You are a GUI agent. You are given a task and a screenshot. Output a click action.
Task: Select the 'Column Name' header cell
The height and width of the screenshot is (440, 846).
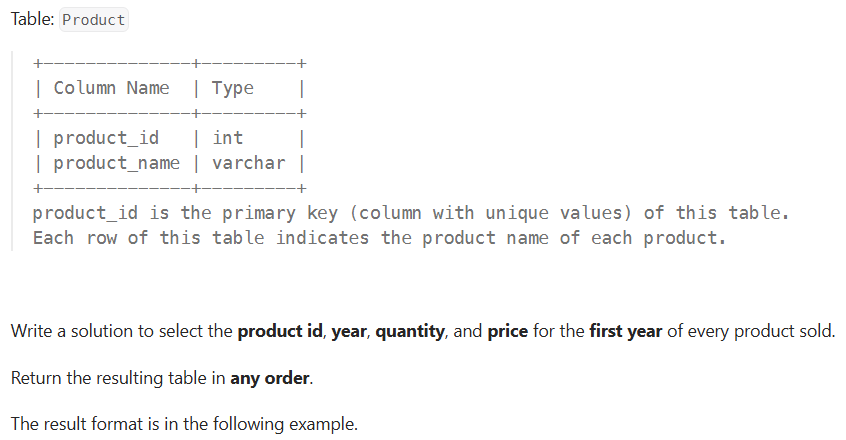click(x=111, y=88)
